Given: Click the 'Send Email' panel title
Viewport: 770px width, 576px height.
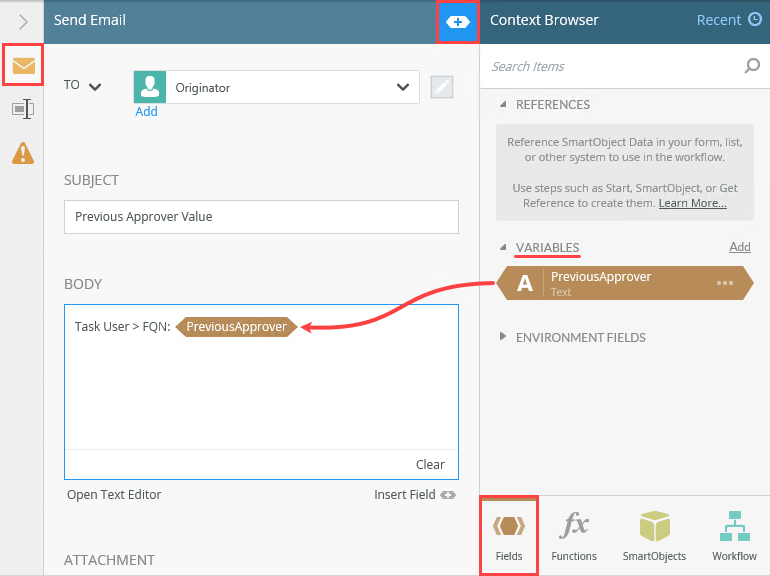Looking at the screenshot, I should (x=90, y=20).
